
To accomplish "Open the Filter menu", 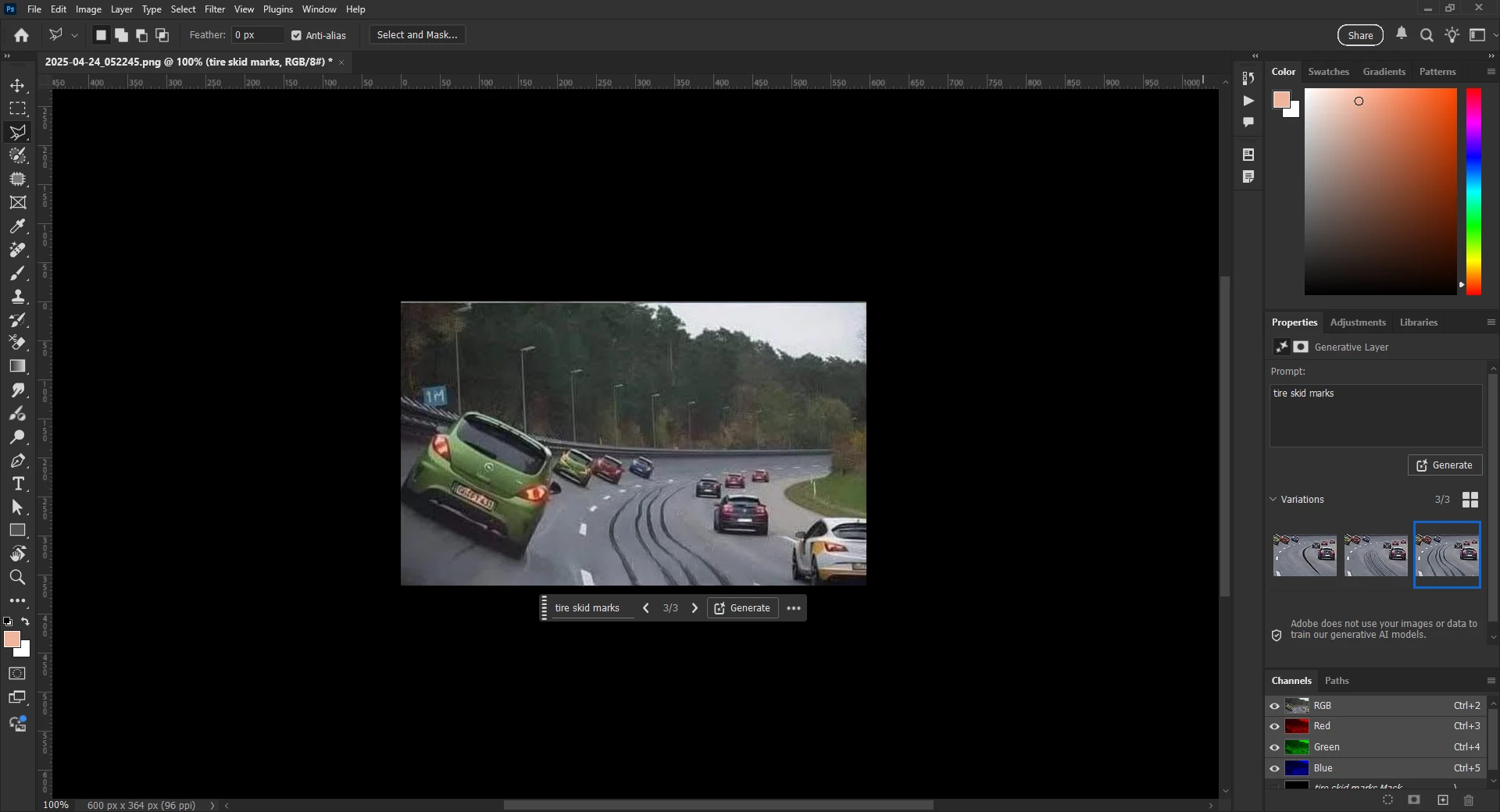I will tap(215, 9).
